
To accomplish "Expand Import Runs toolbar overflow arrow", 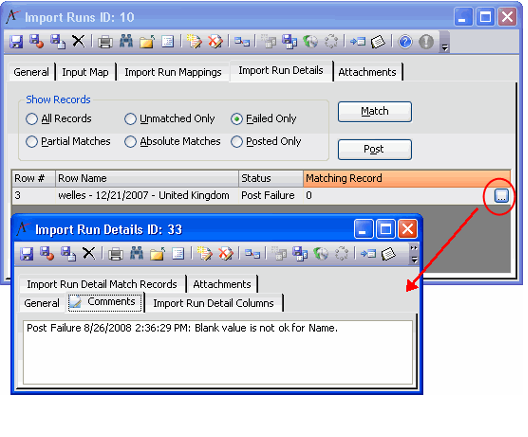I will (x=444, y=48).
